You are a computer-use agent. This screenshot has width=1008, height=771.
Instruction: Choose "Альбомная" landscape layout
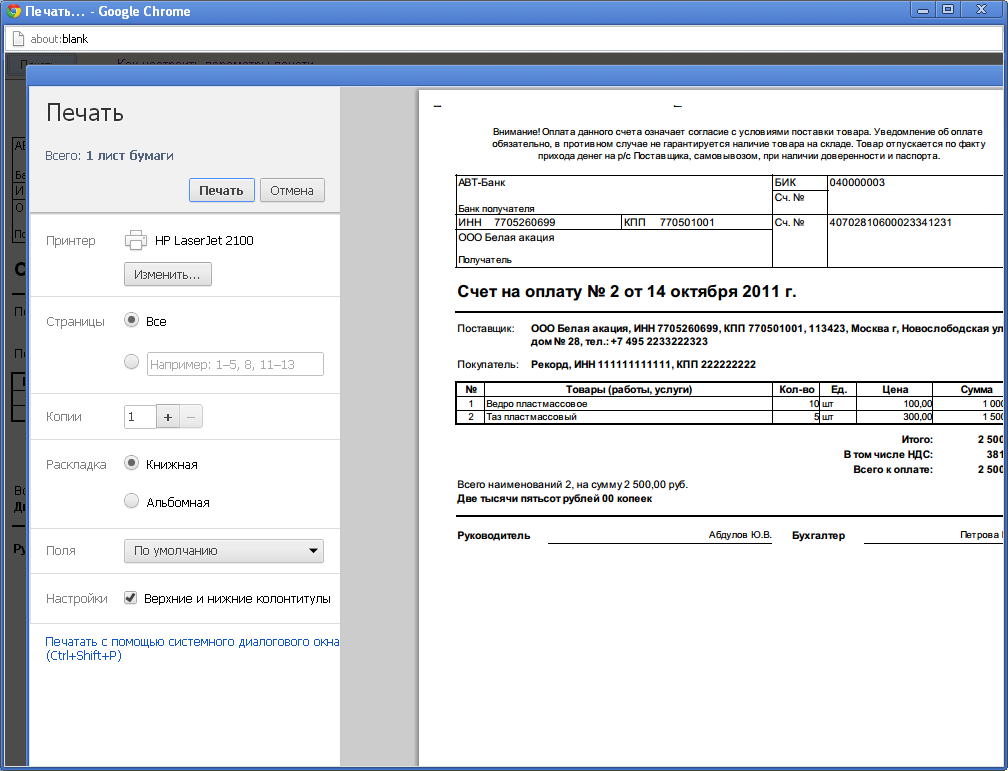(x=131, y=502)
